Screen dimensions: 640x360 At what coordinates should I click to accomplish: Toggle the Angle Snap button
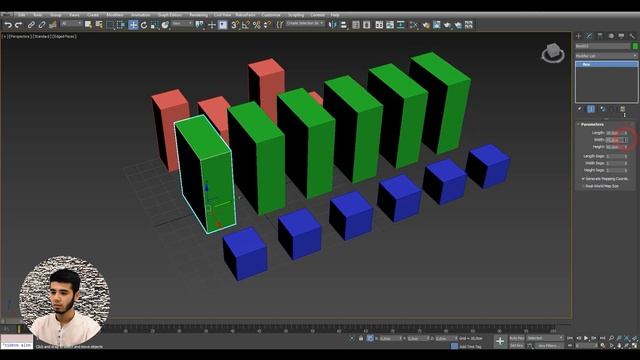pyautogui.click(x=246, y=25)
